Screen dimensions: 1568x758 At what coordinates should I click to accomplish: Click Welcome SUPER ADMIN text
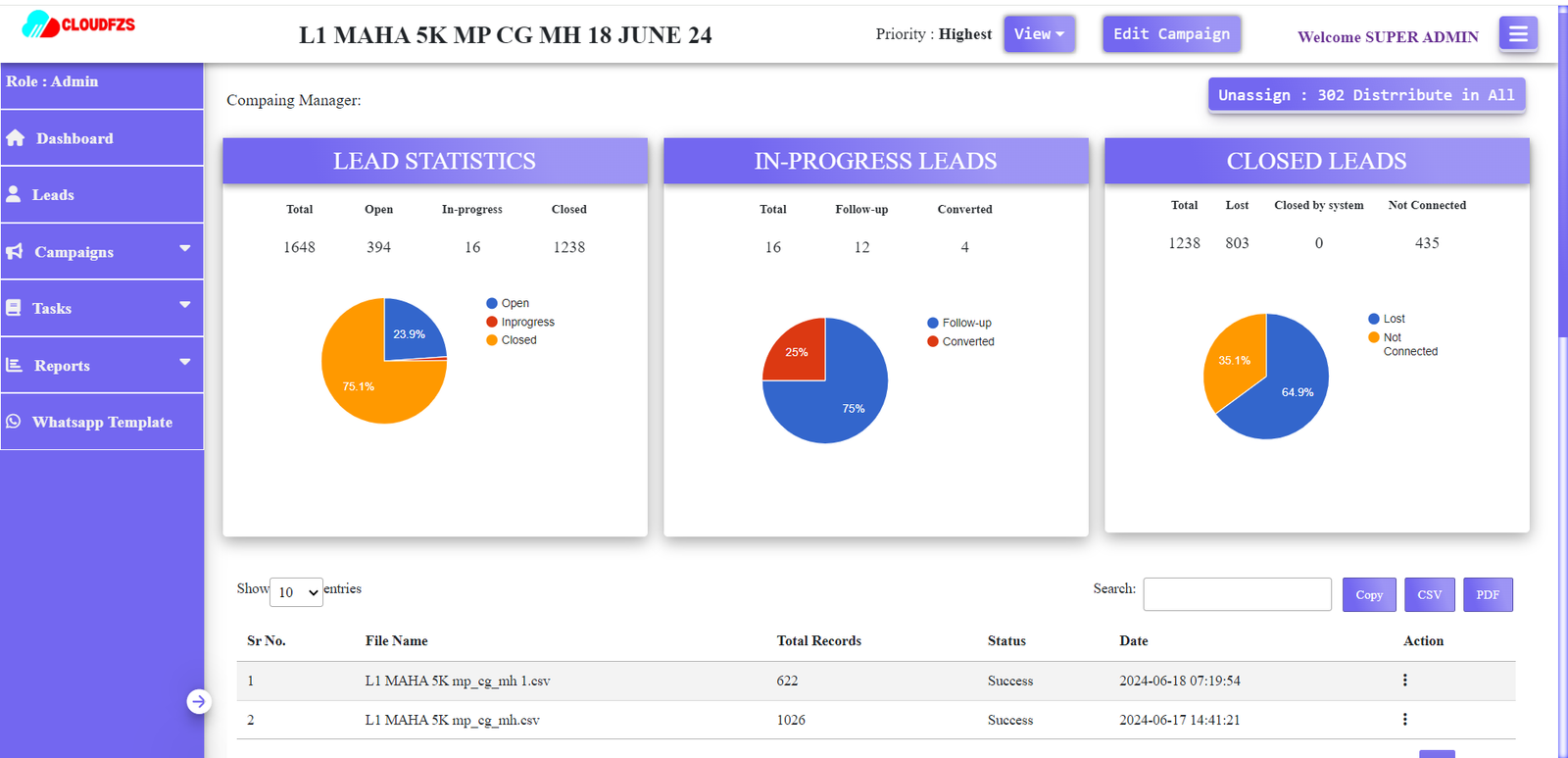click(1388, 37)
